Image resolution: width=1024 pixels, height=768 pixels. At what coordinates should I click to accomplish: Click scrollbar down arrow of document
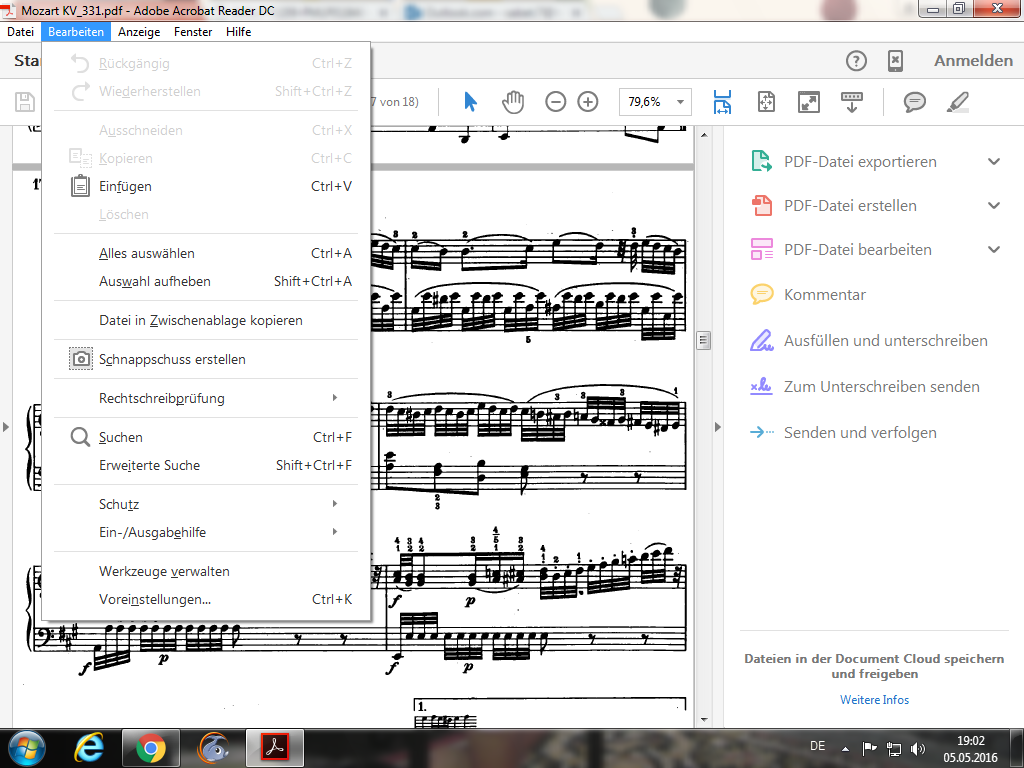pos(703,720)
